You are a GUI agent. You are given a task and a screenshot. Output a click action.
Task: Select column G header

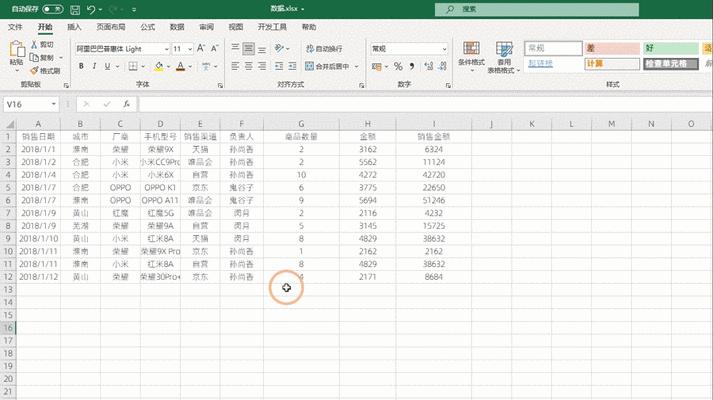point(301,124)
